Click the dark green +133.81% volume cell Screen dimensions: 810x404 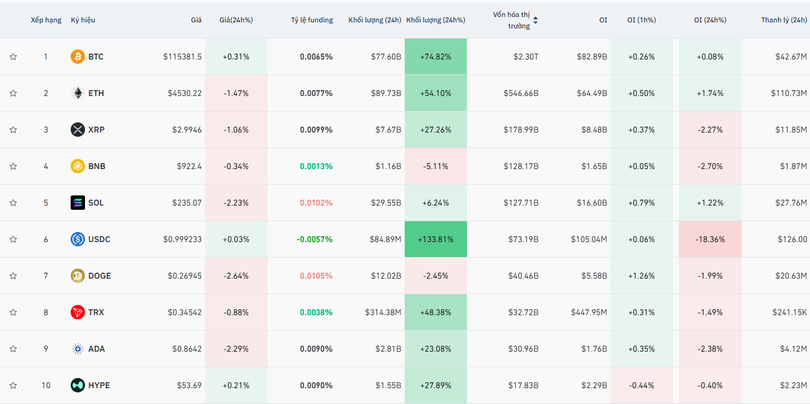coord(435,239)
